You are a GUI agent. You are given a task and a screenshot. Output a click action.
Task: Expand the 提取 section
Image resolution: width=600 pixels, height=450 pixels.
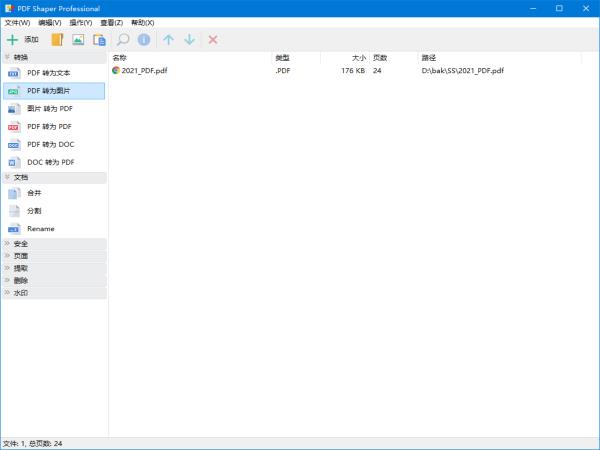coord(55,268)
